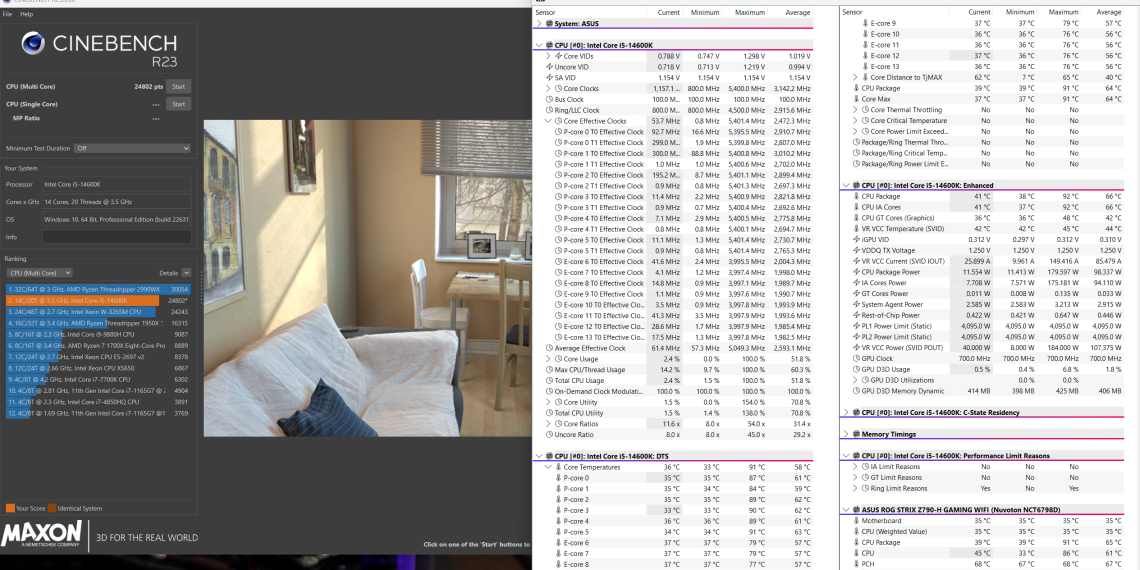Click the rendered room scene image
Viewport: 1140px width, 570px height.
tap(367, 278)
